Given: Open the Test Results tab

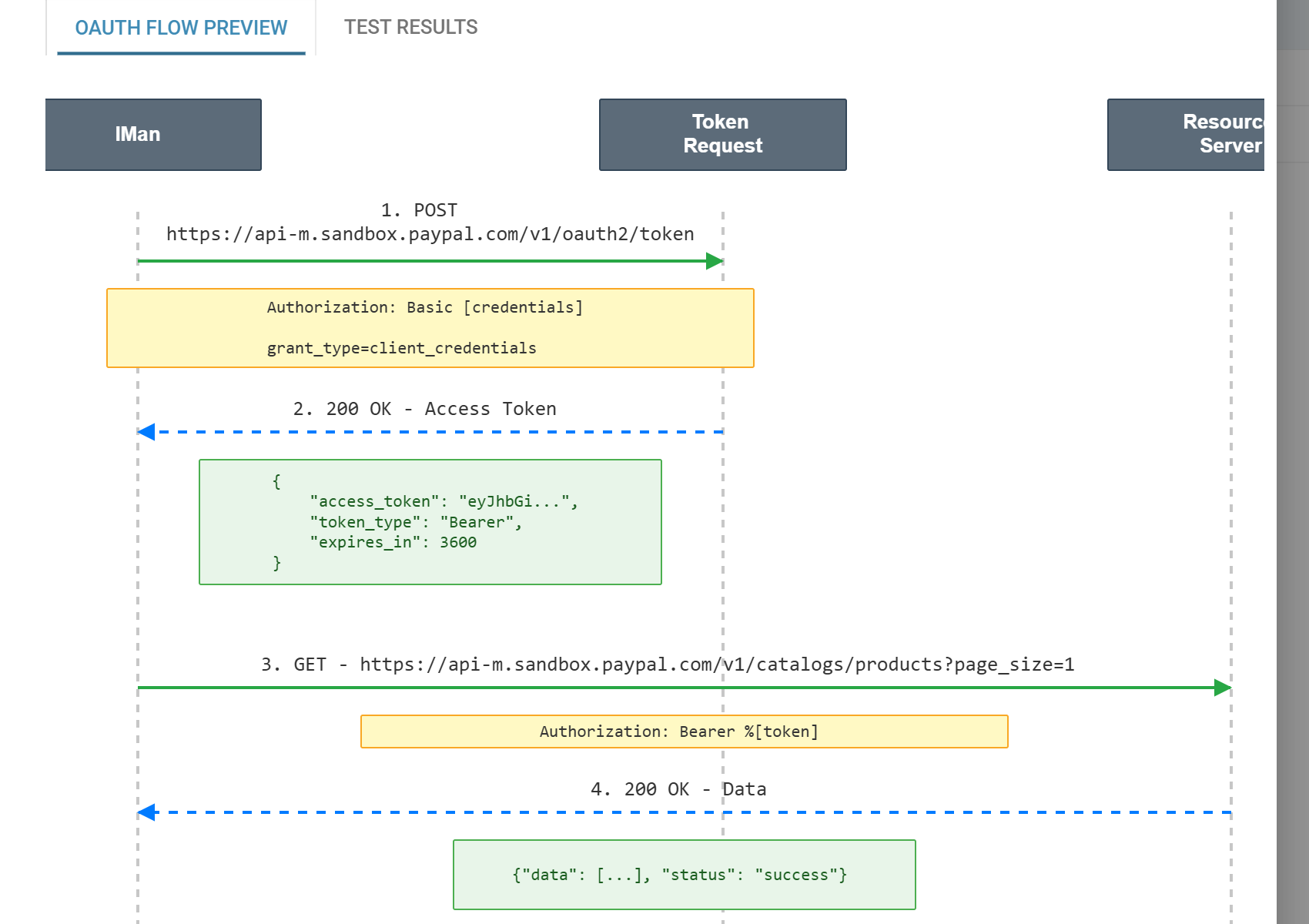Looking at the screenshot, I should (410, 28).
